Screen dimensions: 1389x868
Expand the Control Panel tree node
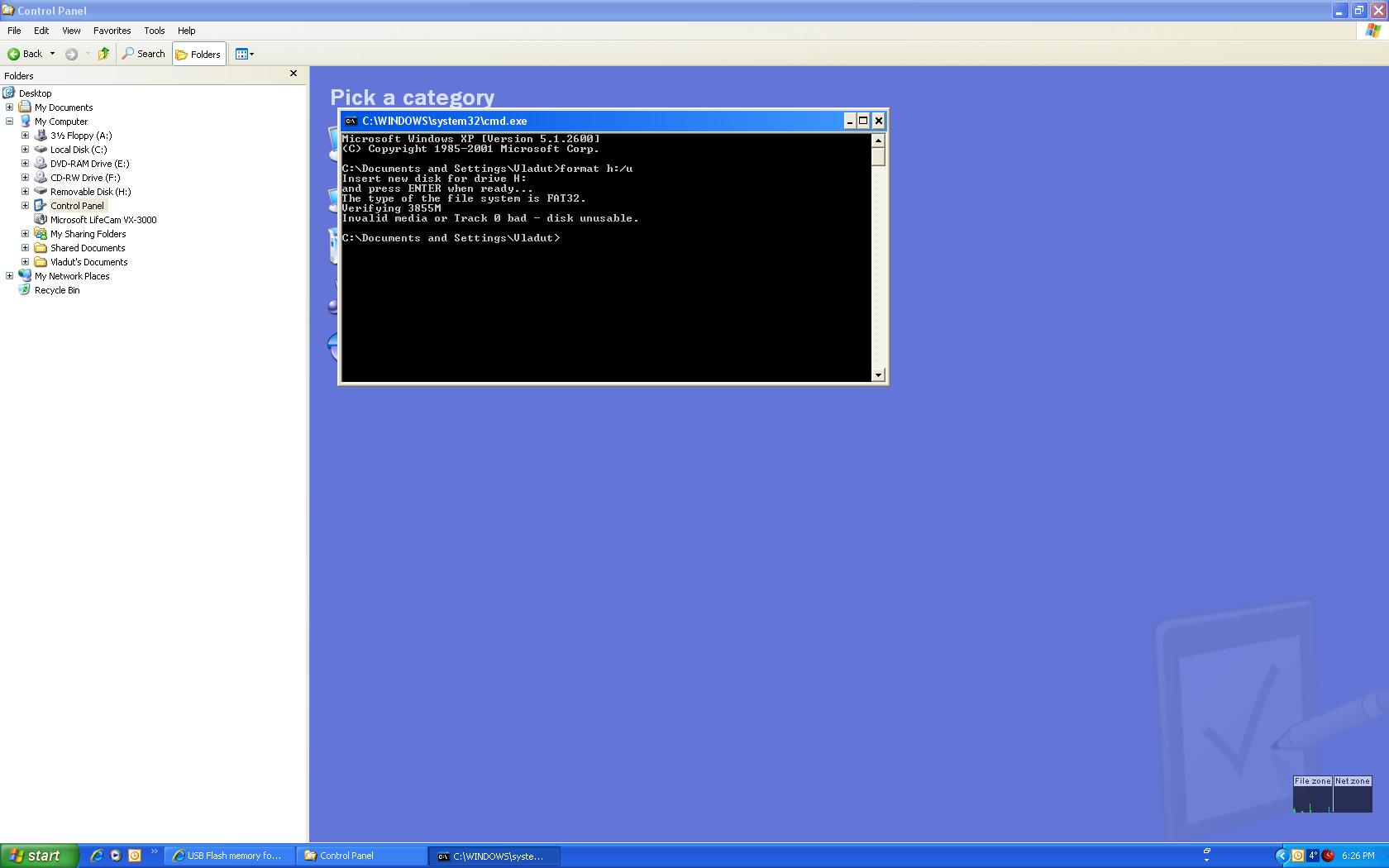point(26,205)
